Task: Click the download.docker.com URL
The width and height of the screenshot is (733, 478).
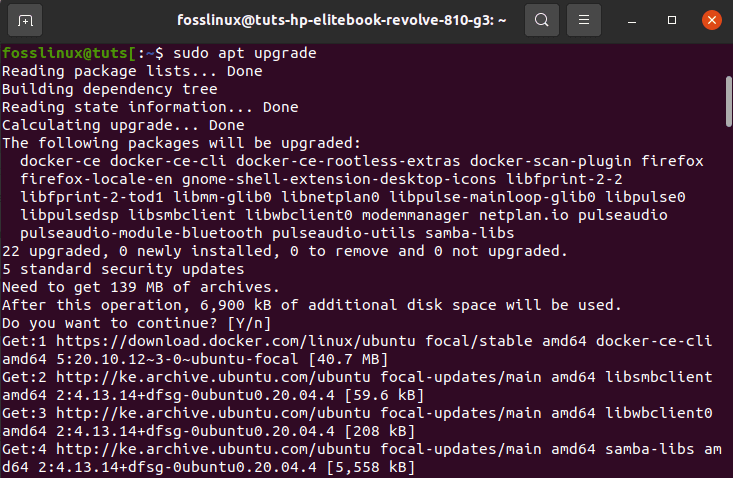Action: tap(236, 341)
